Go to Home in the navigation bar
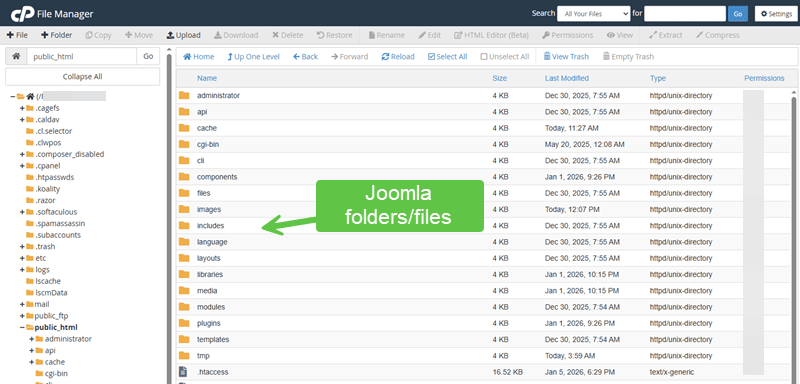Viewport: 800px width, 384px height. pyautogui.click(x=198, y=57)
